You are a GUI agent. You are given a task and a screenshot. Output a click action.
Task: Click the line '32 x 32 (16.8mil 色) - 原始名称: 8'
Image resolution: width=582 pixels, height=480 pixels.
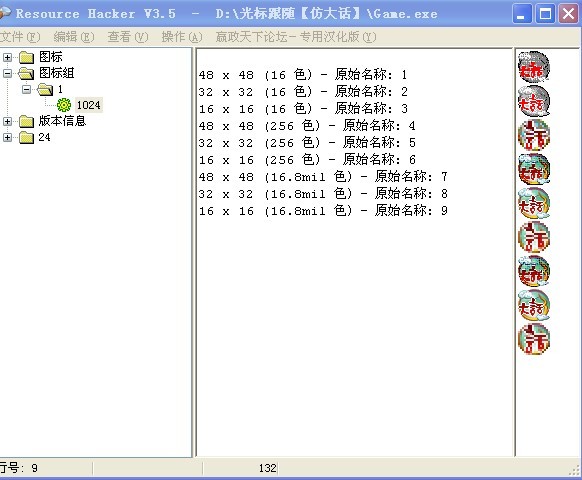pyautogui.click(x=323, y=194)
